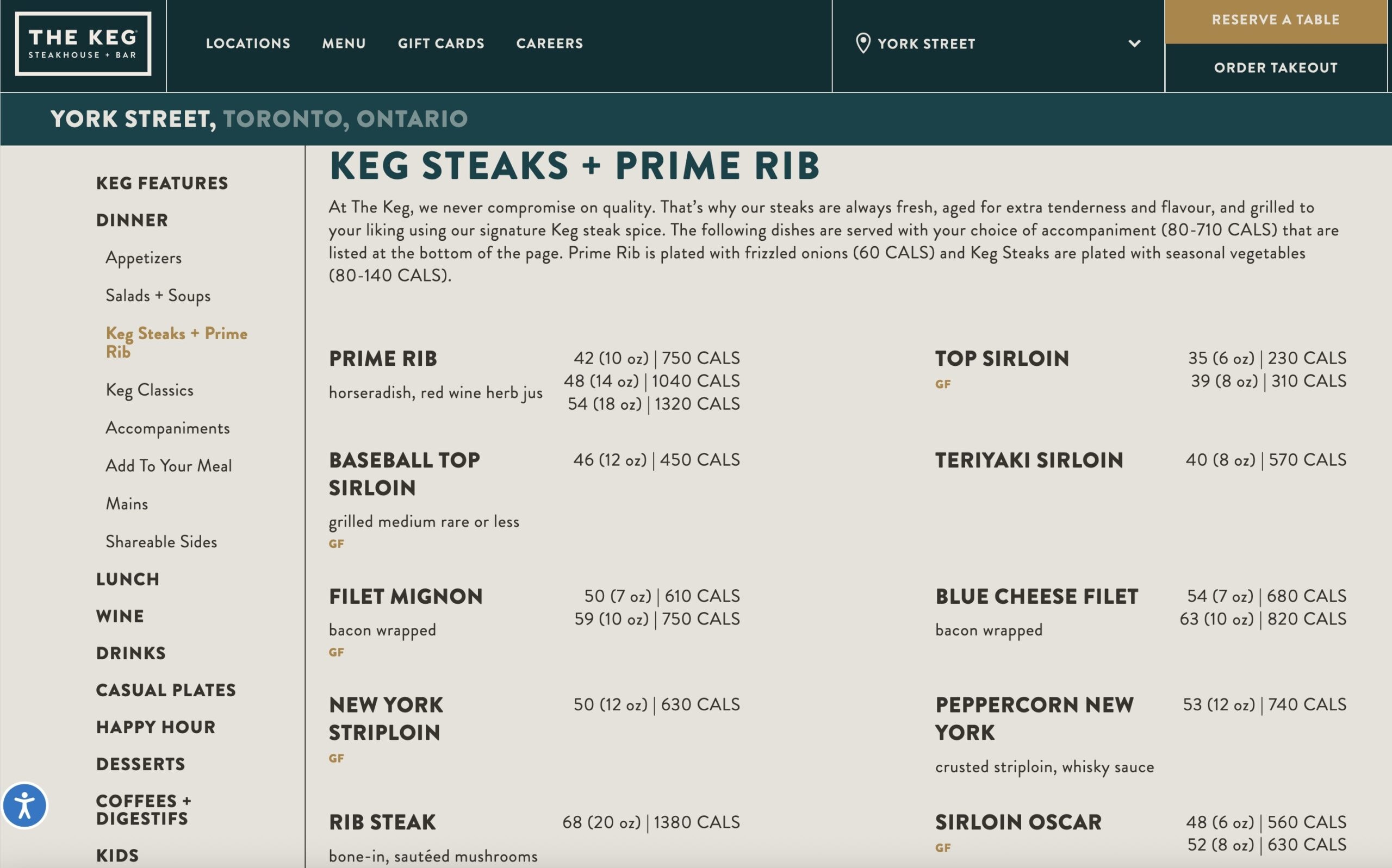The image size is (1392, 868).
Task: Open the Locations navigation item
Action: pyautogui.click(x=248, y=43)
